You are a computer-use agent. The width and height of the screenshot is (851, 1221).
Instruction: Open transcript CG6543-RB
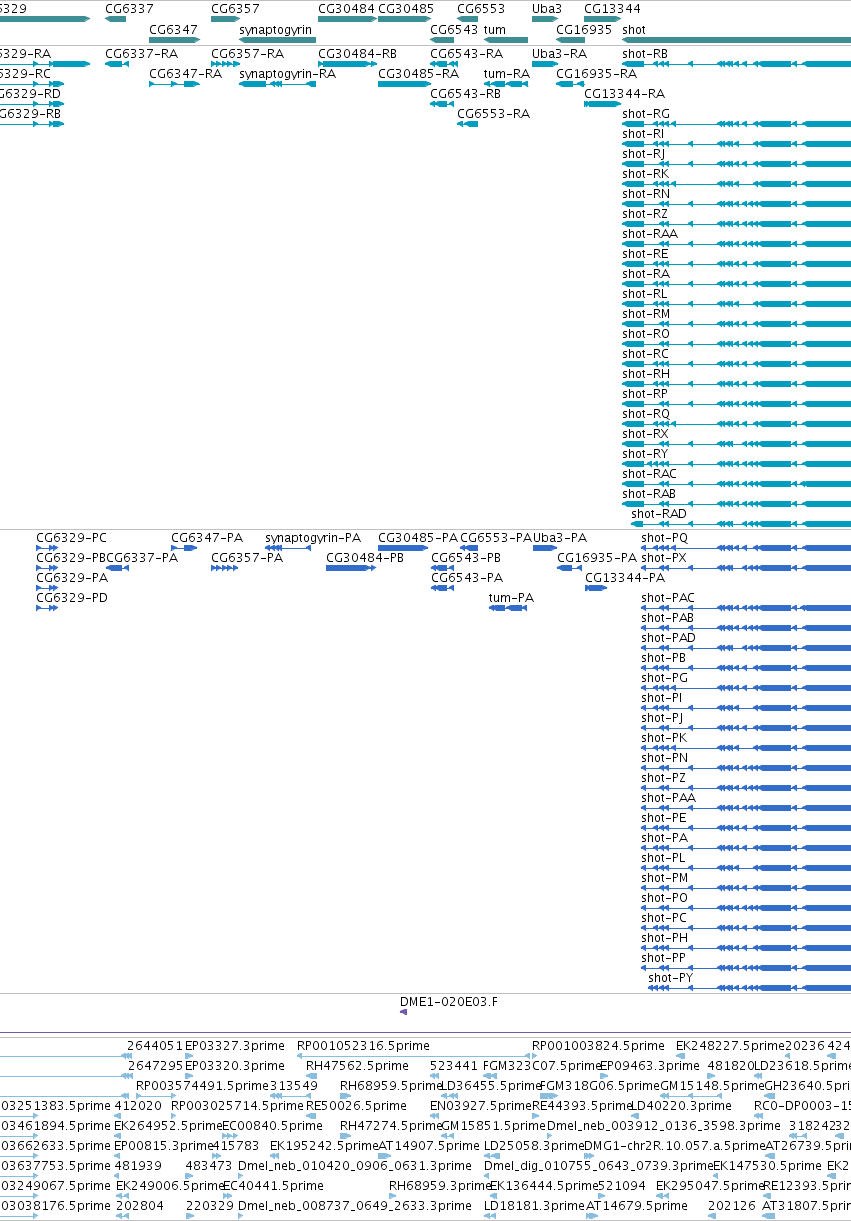click(466, 93)
